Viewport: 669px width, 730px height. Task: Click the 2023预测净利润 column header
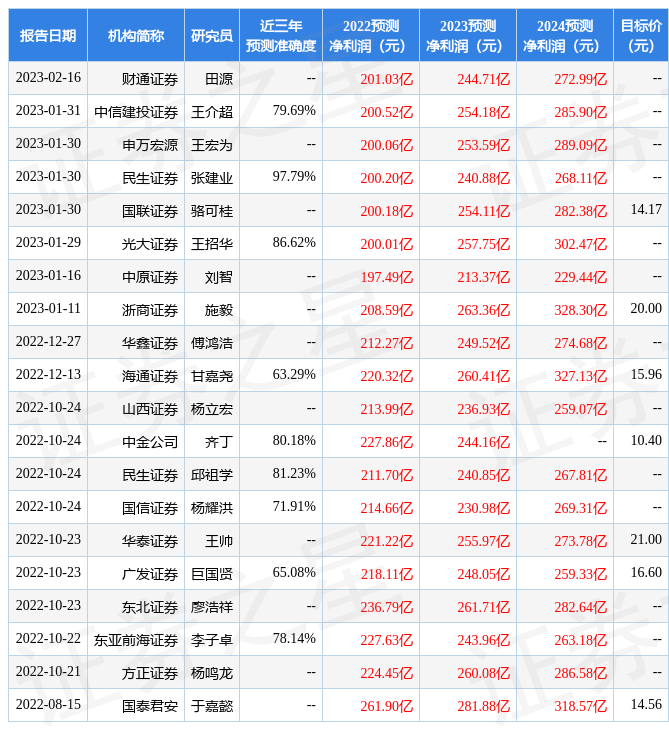(x=468, y=36)
